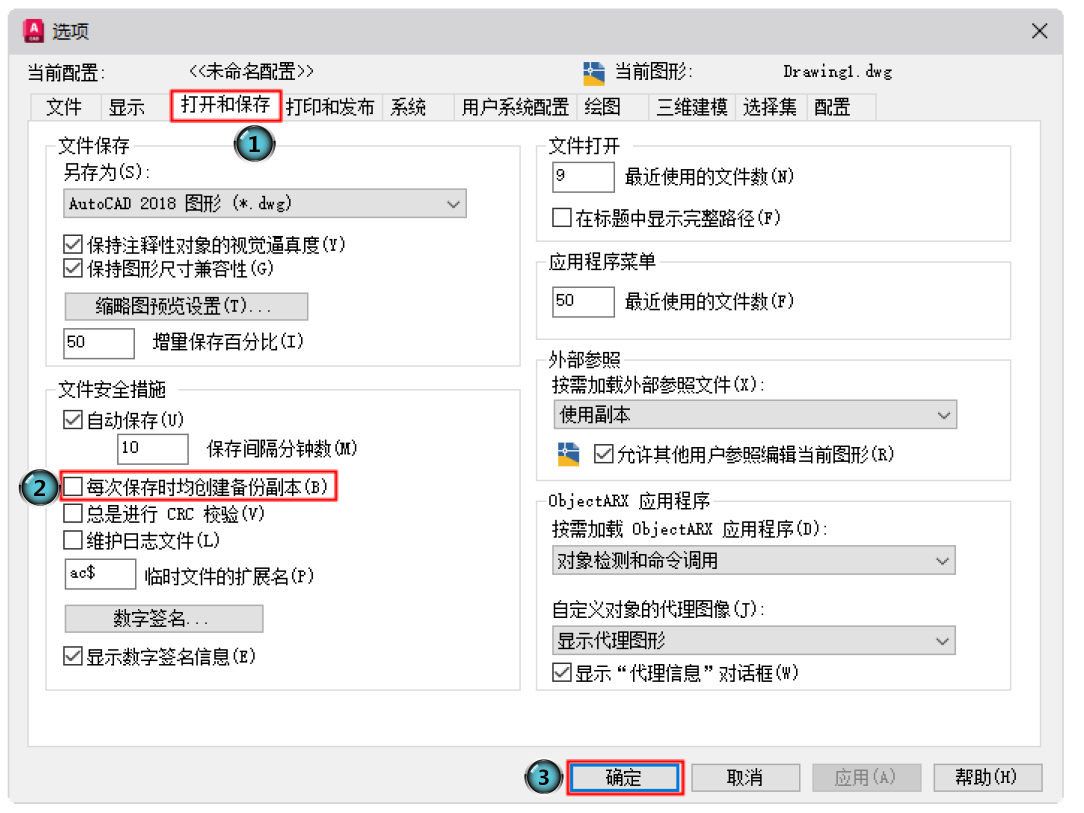Switch to the 打开和保存 tab
The height and width of the screenshot is (813, 1084).
coord(225,106)
